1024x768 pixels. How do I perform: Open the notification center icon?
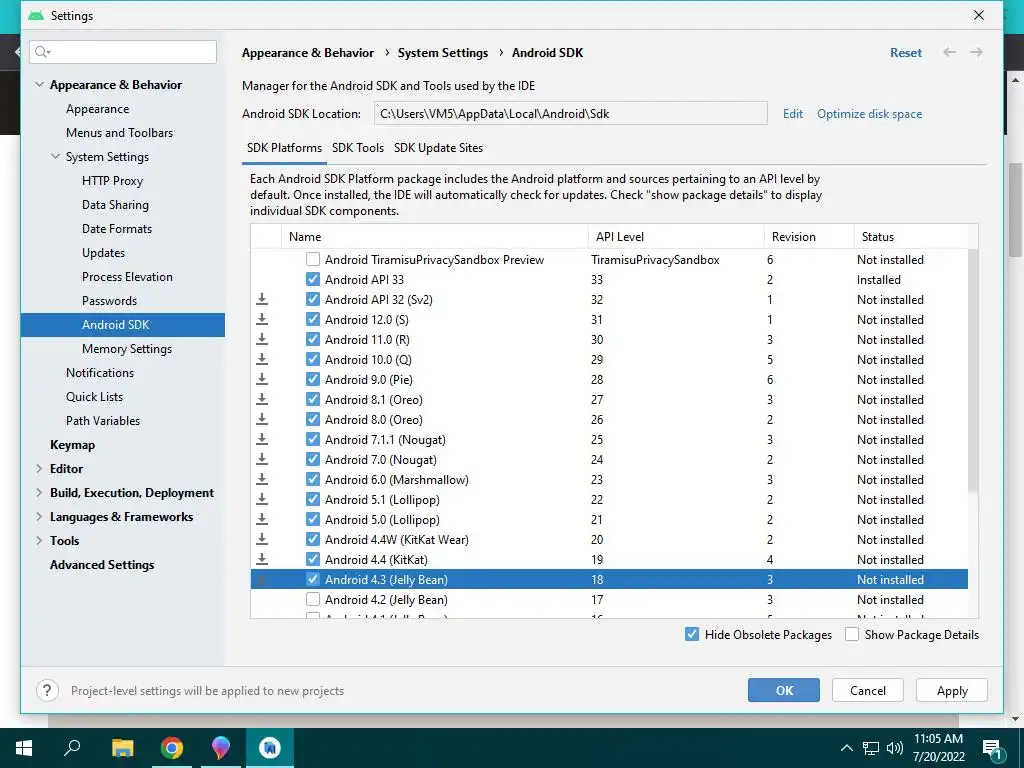point(993,748)
